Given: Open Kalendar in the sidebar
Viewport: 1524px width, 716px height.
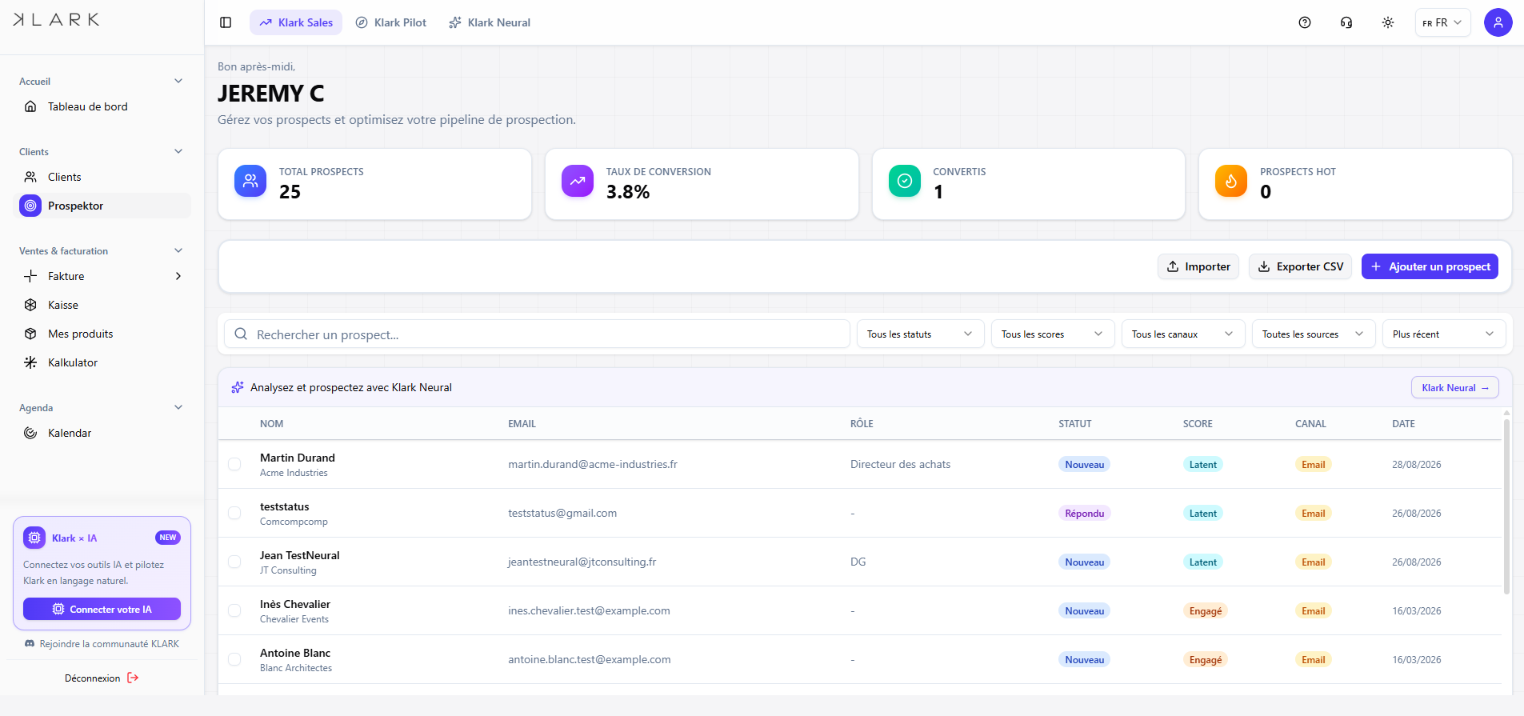Looking at the screenshot, I should pos(104,433).
